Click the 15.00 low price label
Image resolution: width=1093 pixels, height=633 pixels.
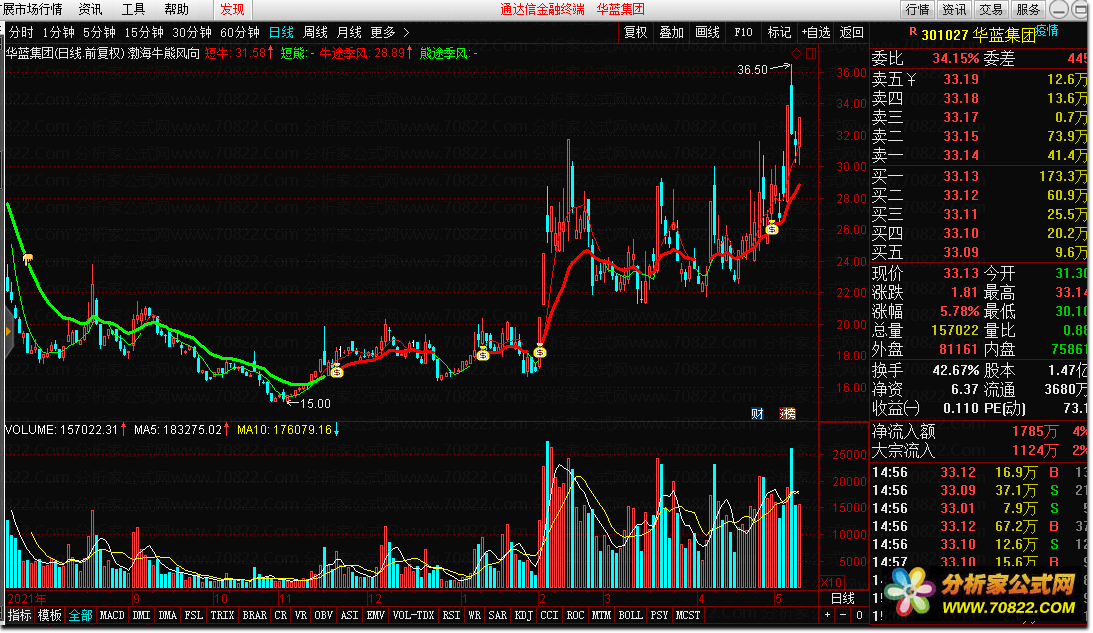pyautogui.click(x=315, y=404)
